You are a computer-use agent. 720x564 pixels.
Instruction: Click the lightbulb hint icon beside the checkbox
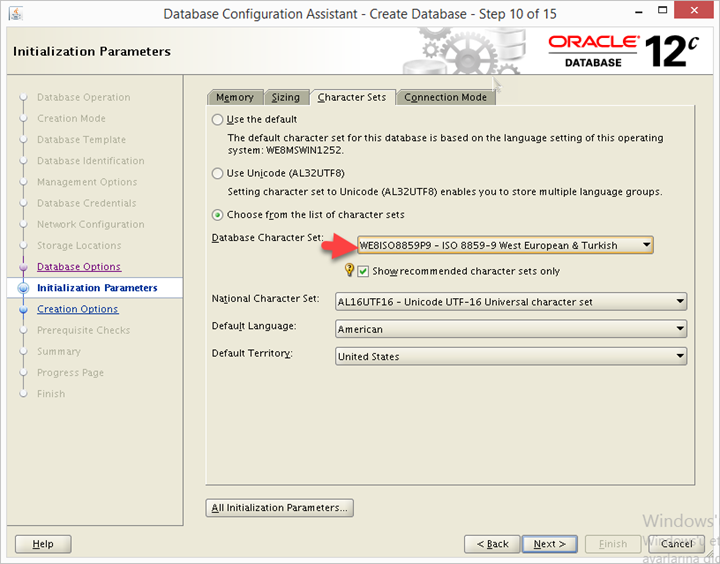coord(349,270)
